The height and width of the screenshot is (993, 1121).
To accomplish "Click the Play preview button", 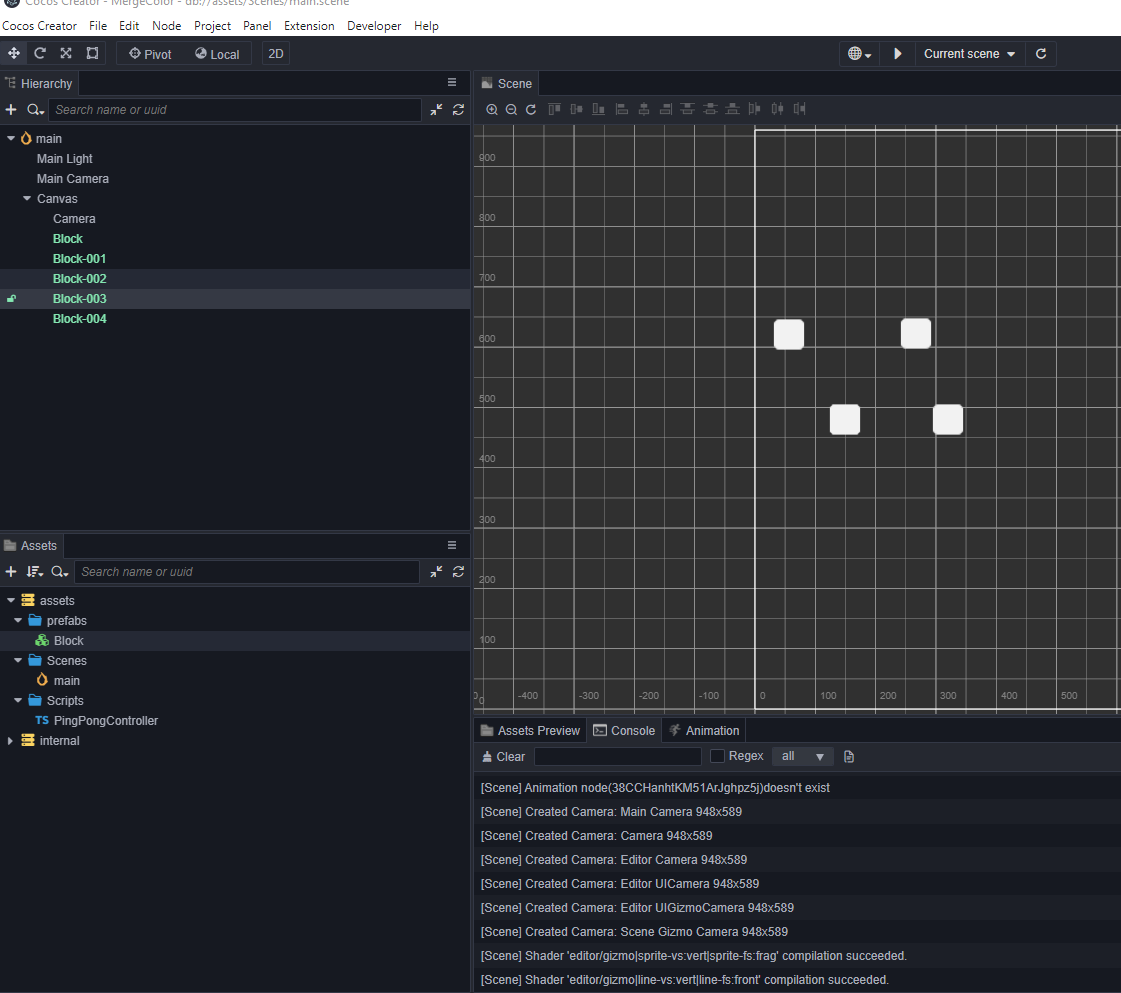I will (x=897, y=54).
